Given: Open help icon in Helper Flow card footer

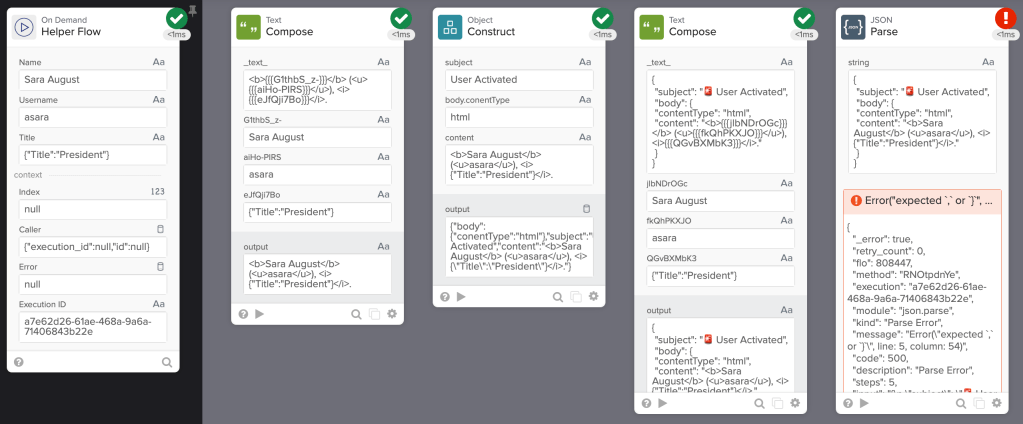Looking at the screenshot, I should pyautogui.click(x=19, y=362).
